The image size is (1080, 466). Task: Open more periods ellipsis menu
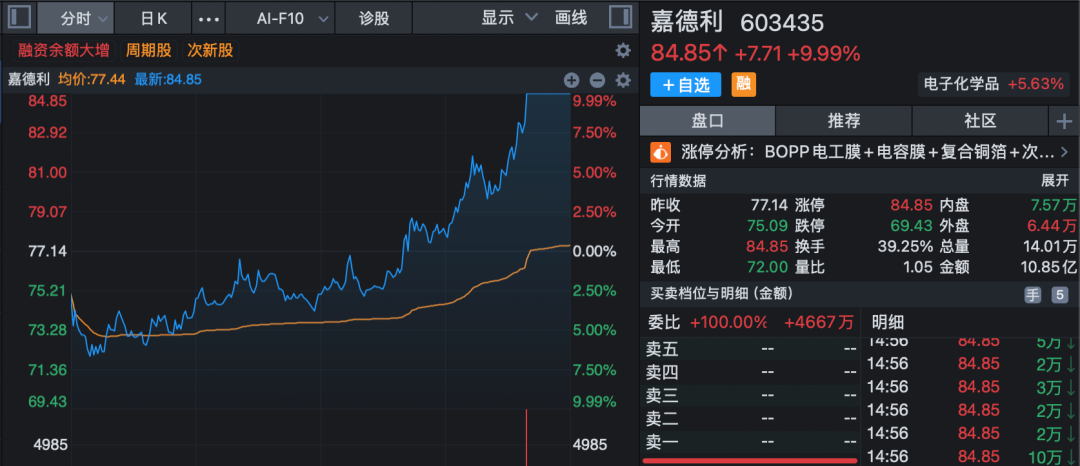[x=209, y=19]
